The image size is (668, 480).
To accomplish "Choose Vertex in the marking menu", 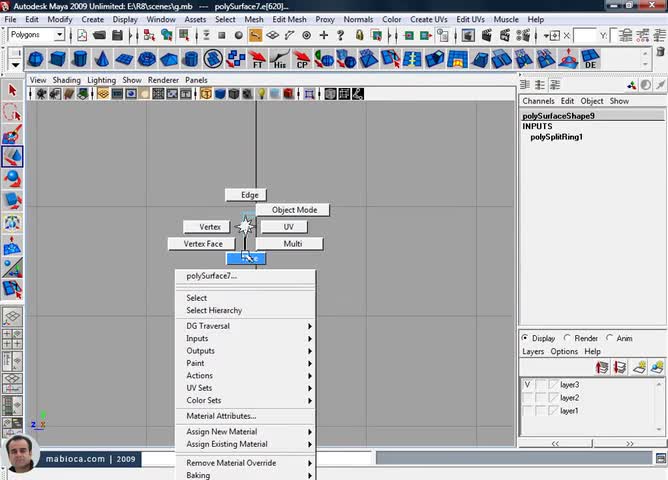I will [207, 227].
